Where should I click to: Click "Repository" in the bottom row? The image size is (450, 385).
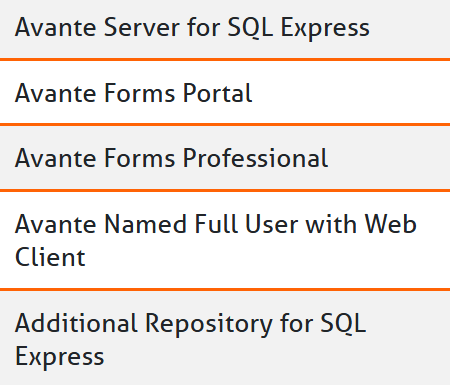pos(209,324)
